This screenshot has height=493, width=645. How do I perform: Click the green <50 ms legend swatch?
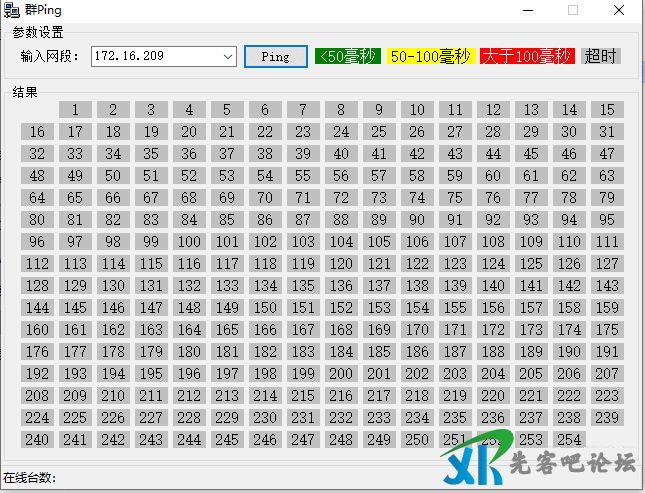(x=348, y=56)
